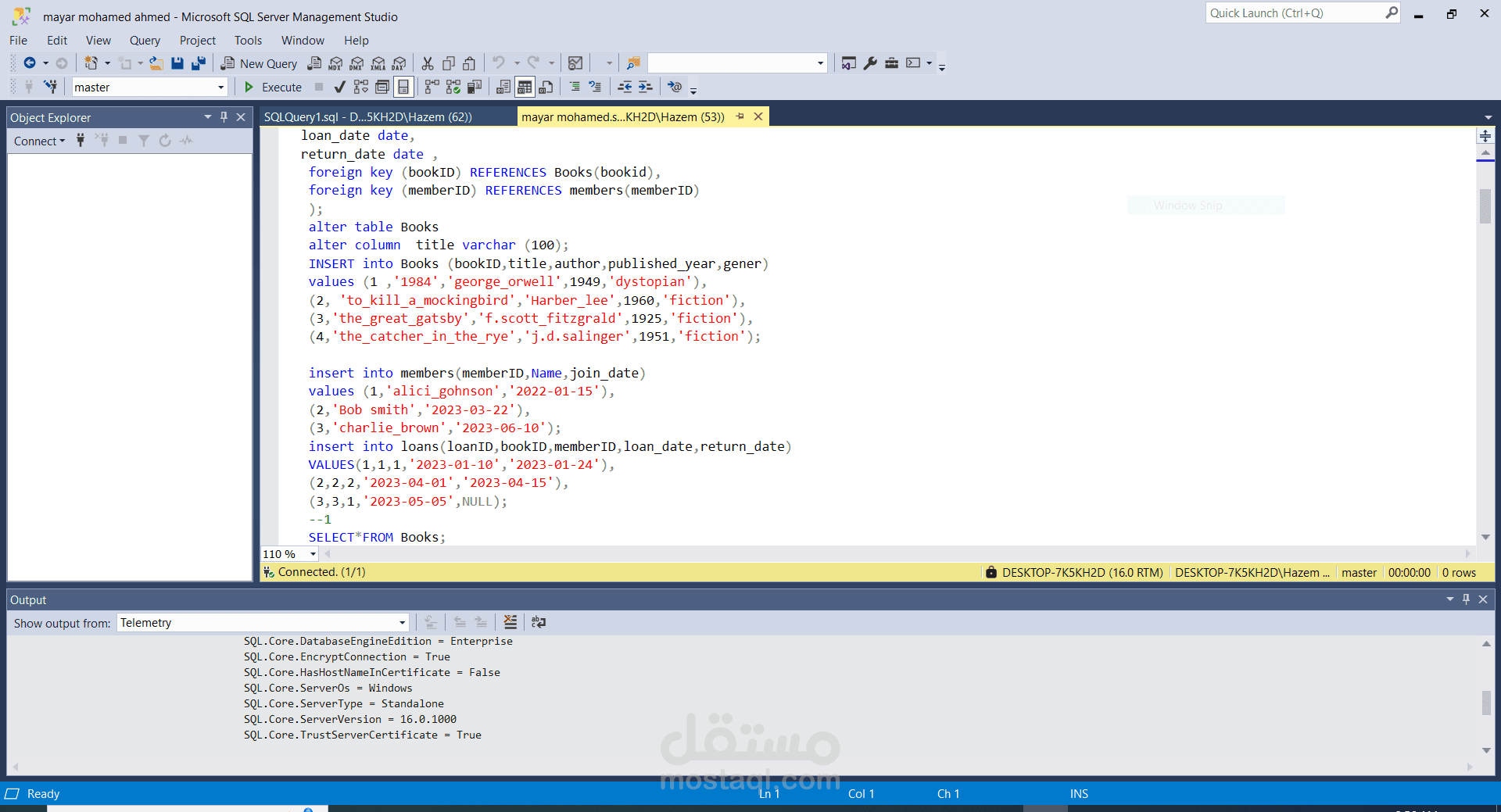Expand the navigate backward history dropdown
Image resolution: width=1501 pixels, height=812 pixels.
coord(45,63)
